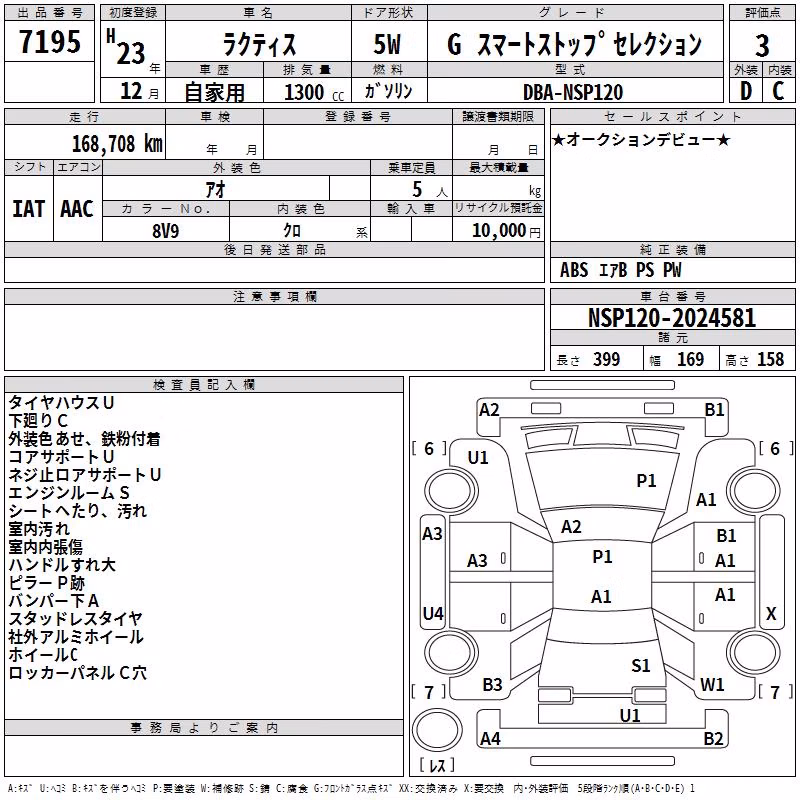Select the note コアサポートU
Viewport: 800px width, 800px height.
(x=61, y=456)
